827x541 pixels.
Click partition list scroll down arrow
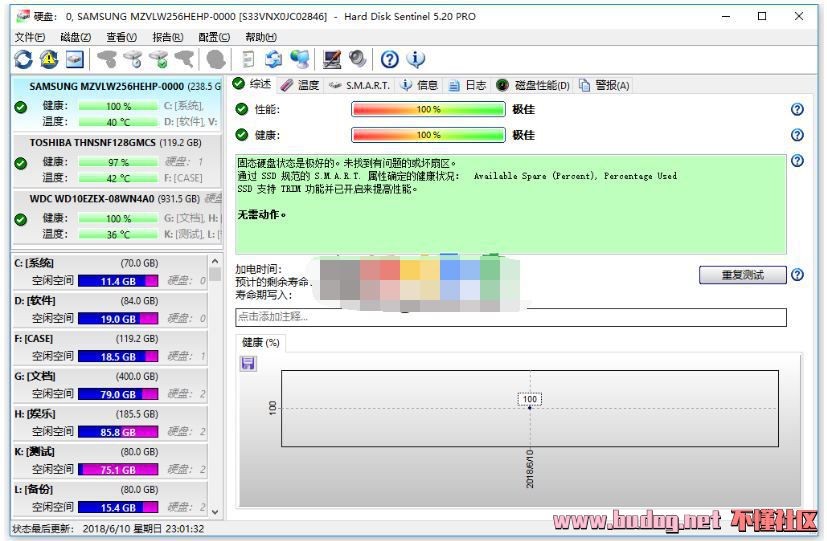point(215,511)
